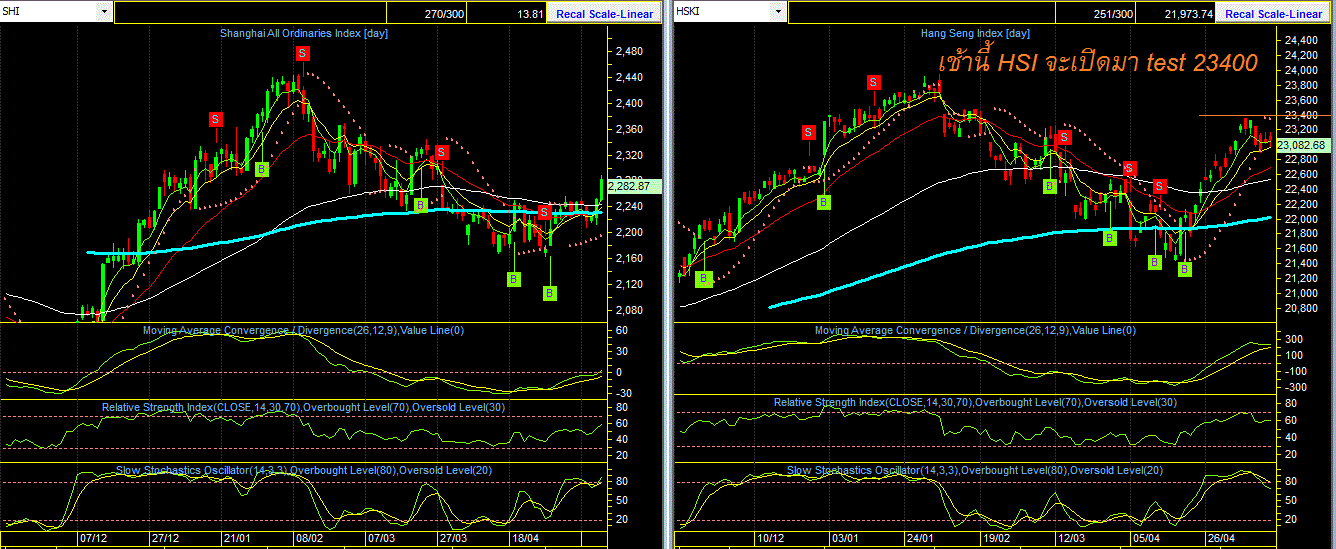This screenshot has height=549, width=1336.
Task: Select the 251/300 bar count field
Action: 1094,13
